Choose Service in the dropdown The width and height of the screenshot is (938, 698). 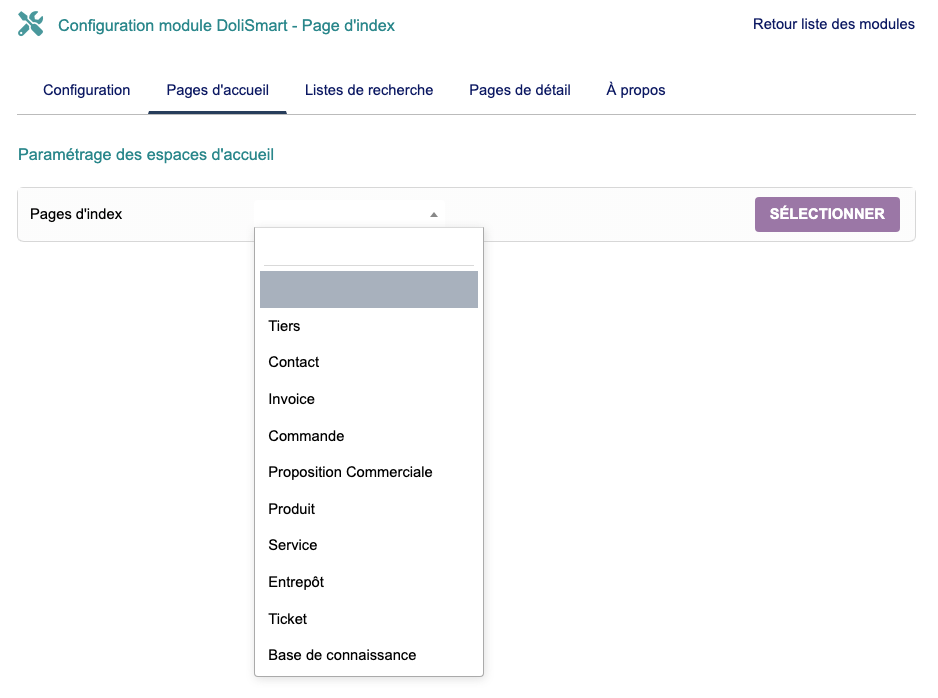point(292,545)
